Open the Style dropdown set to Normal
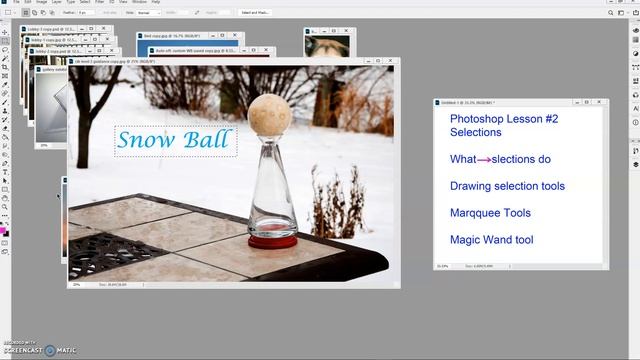Viewport: 640px width, 360px height. point(149,13)
